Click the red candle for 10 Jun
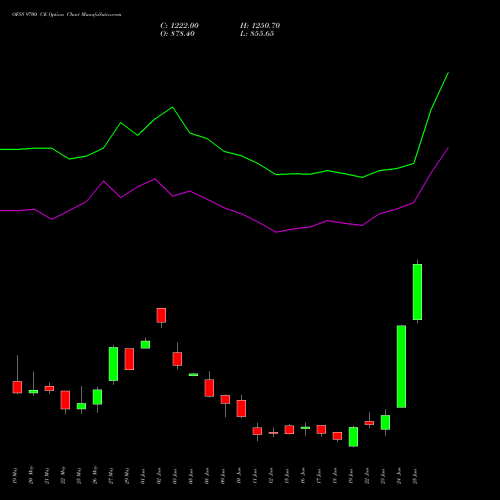 click(x=241, y=408)
